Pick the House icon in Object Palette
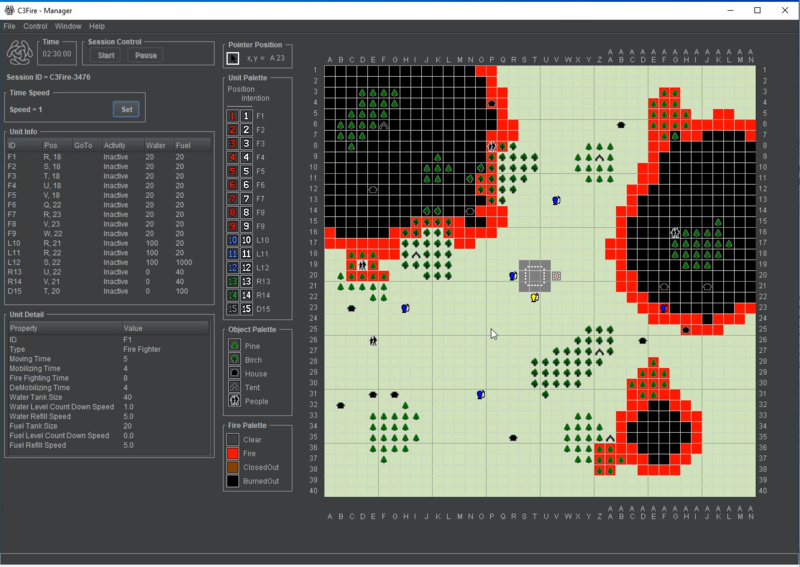This screenshot has height=567, width=800. coord(233,373)
